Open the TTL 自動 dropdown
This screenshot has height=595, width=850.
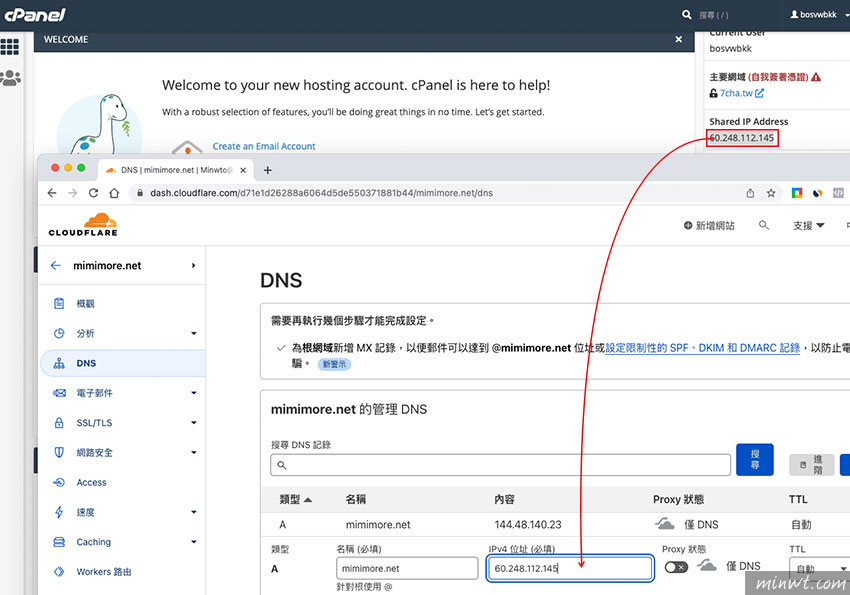pyautogui.click(x=820, y=569)
